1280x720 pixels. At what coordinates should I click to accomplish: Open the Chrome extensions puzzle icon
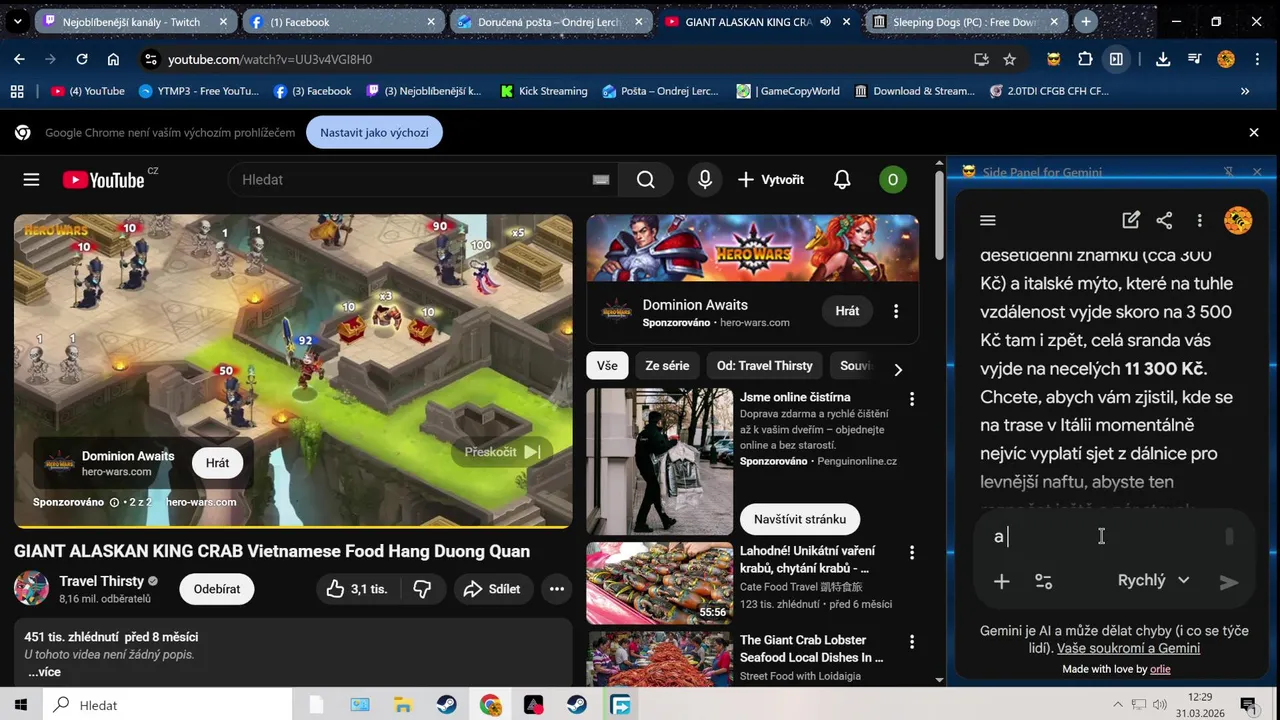[1085, 59]
